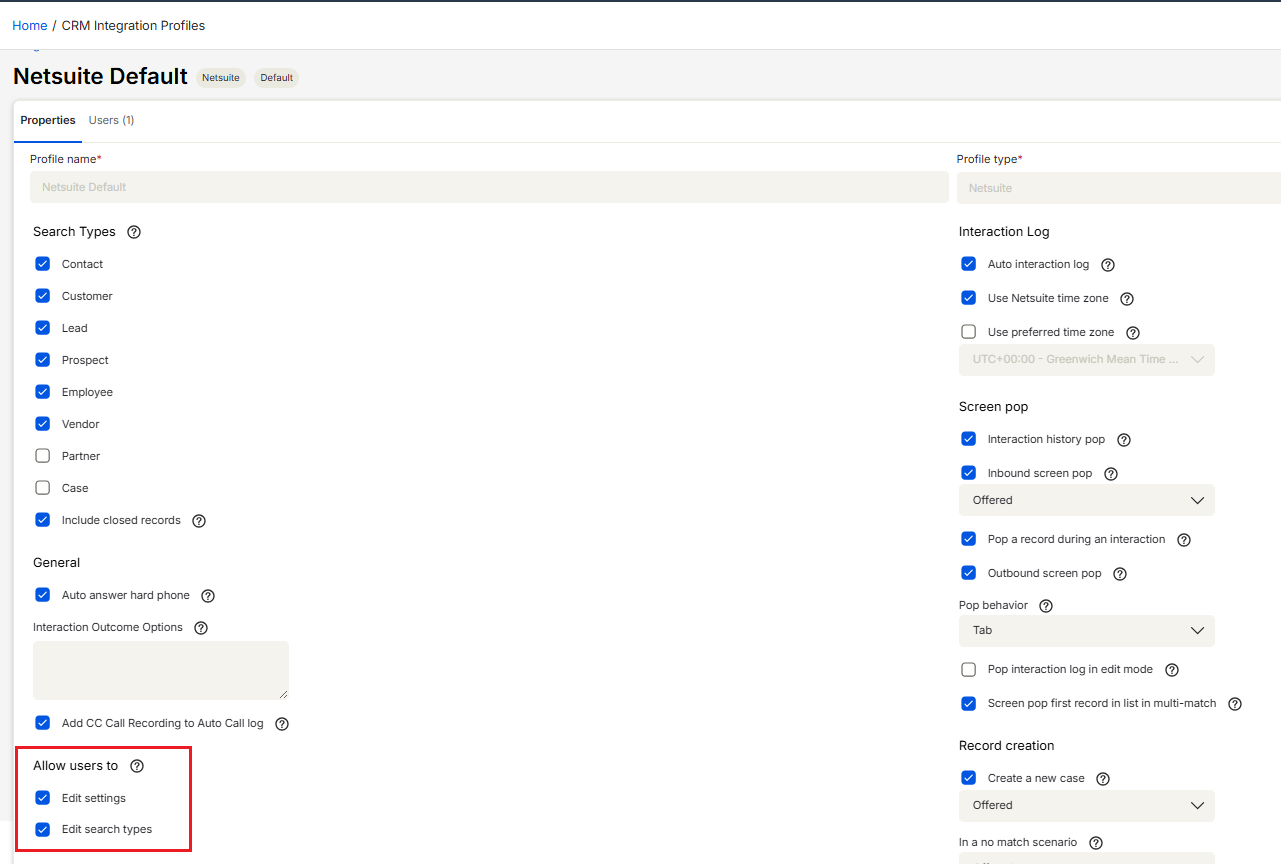This screenshot has height=864, width=1281.
Task: Open help icon for Auto answer hard phone
Action: pos(208,596)
